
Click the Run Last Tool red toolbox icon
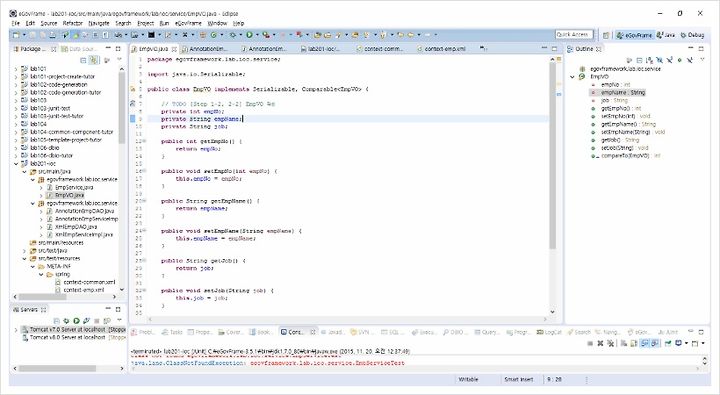pos(266,35)
